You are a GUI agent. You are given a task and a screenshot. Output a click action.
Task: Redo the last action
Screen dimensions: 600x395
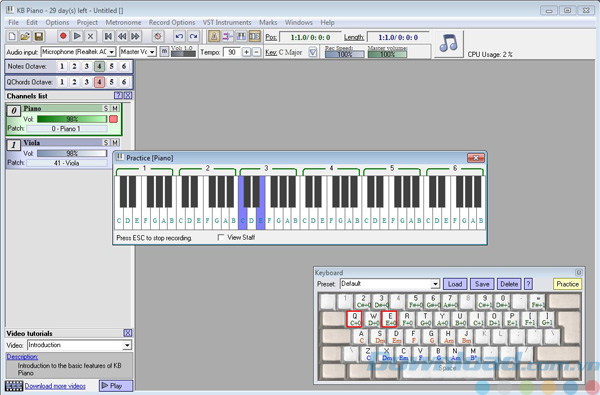[x=193, y=36]
